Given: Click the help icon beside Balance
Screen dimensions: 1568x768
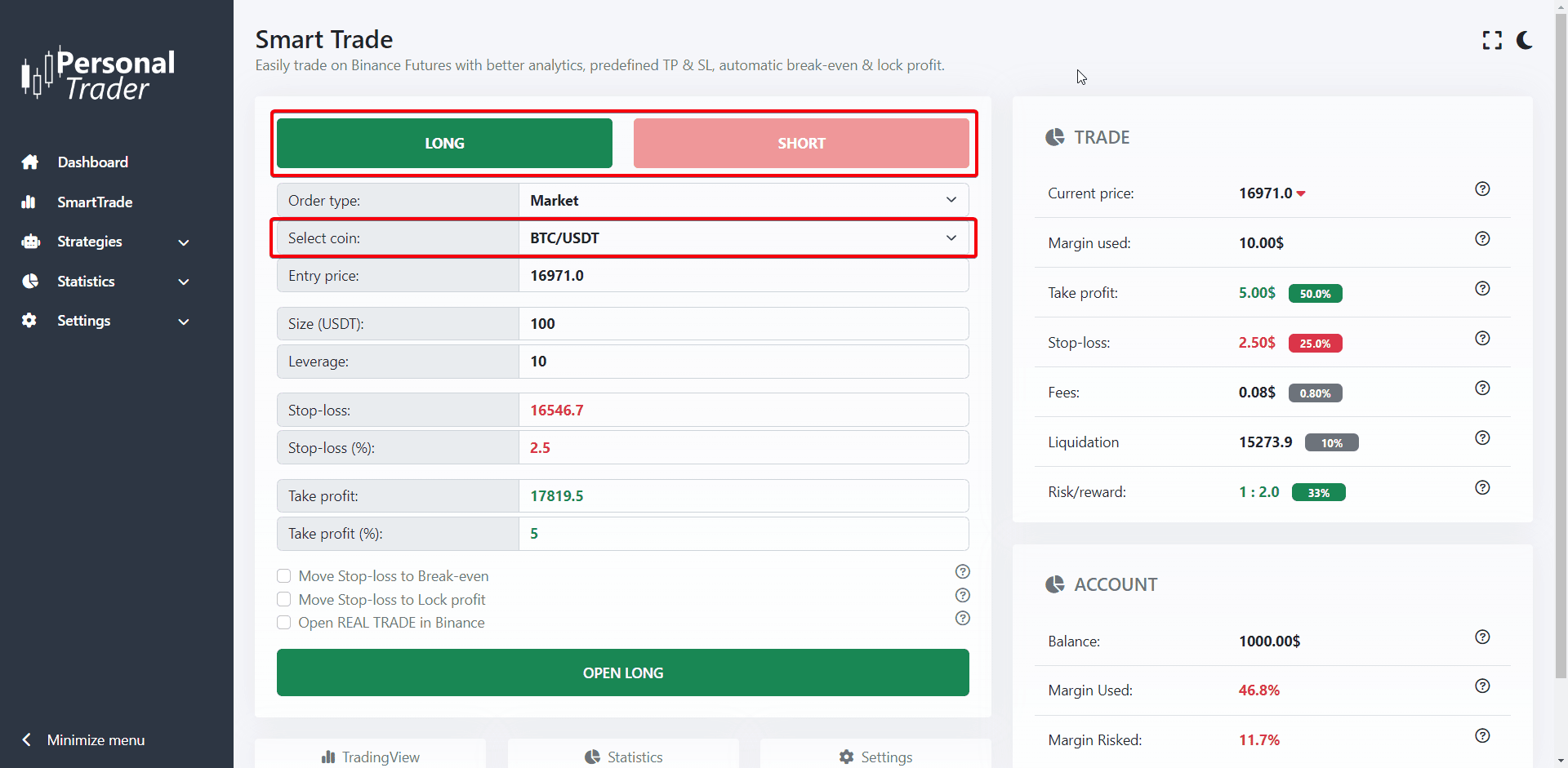Looking at the screenshot, I should pos(1482,637).
